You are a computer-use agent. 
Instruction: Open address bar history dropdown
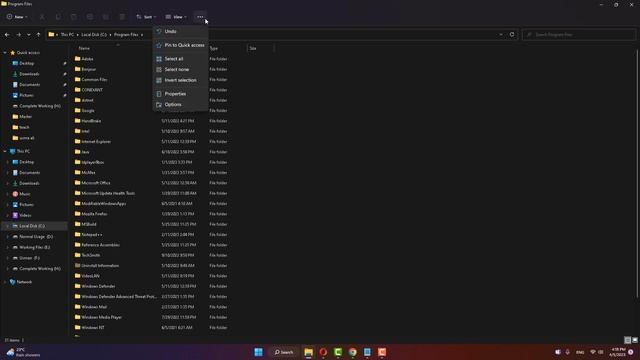[x=501, y=34]
